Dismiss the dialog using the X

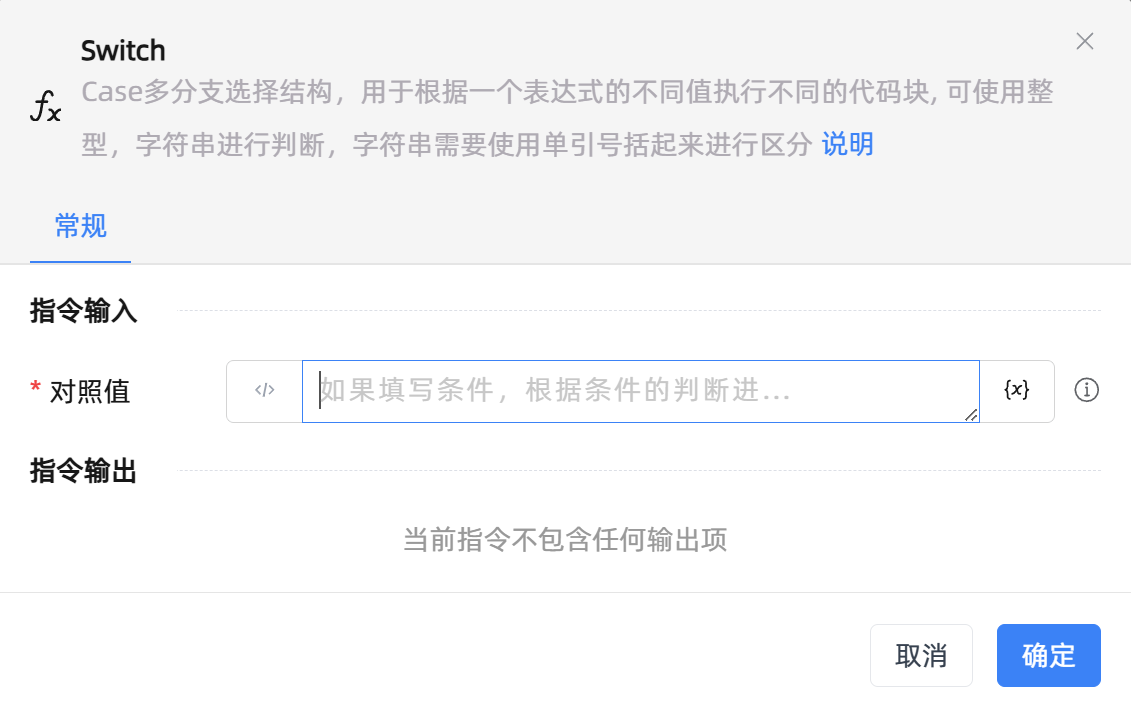pyautogui.click(x=1084, y=42)
